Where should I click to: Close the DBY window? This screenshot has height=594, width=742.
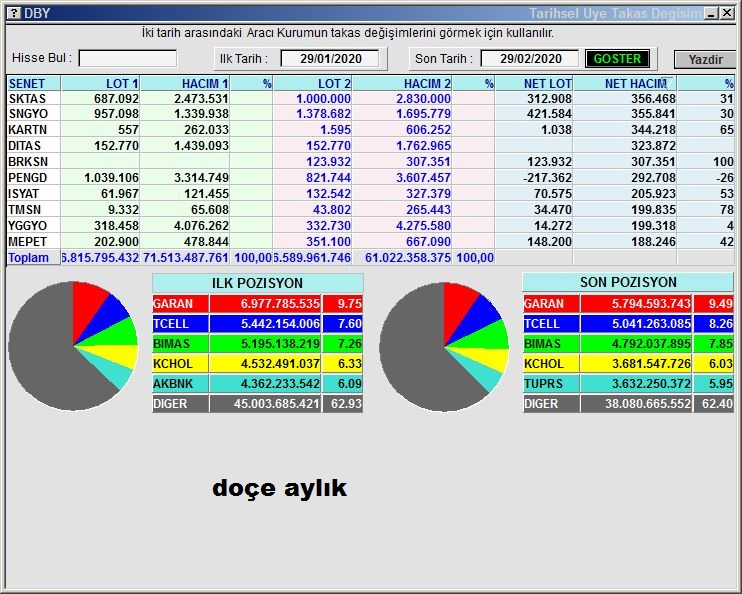pos(727,13)
